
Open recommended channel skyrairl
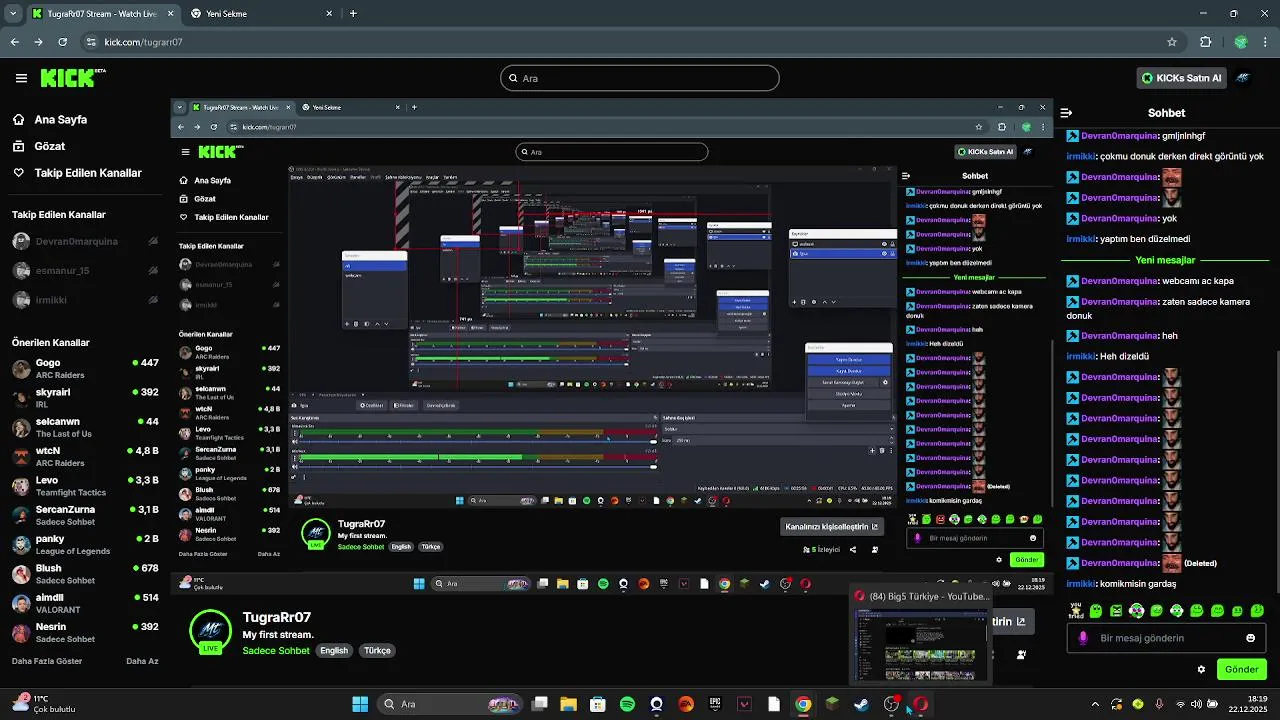(x=85, y=398)
